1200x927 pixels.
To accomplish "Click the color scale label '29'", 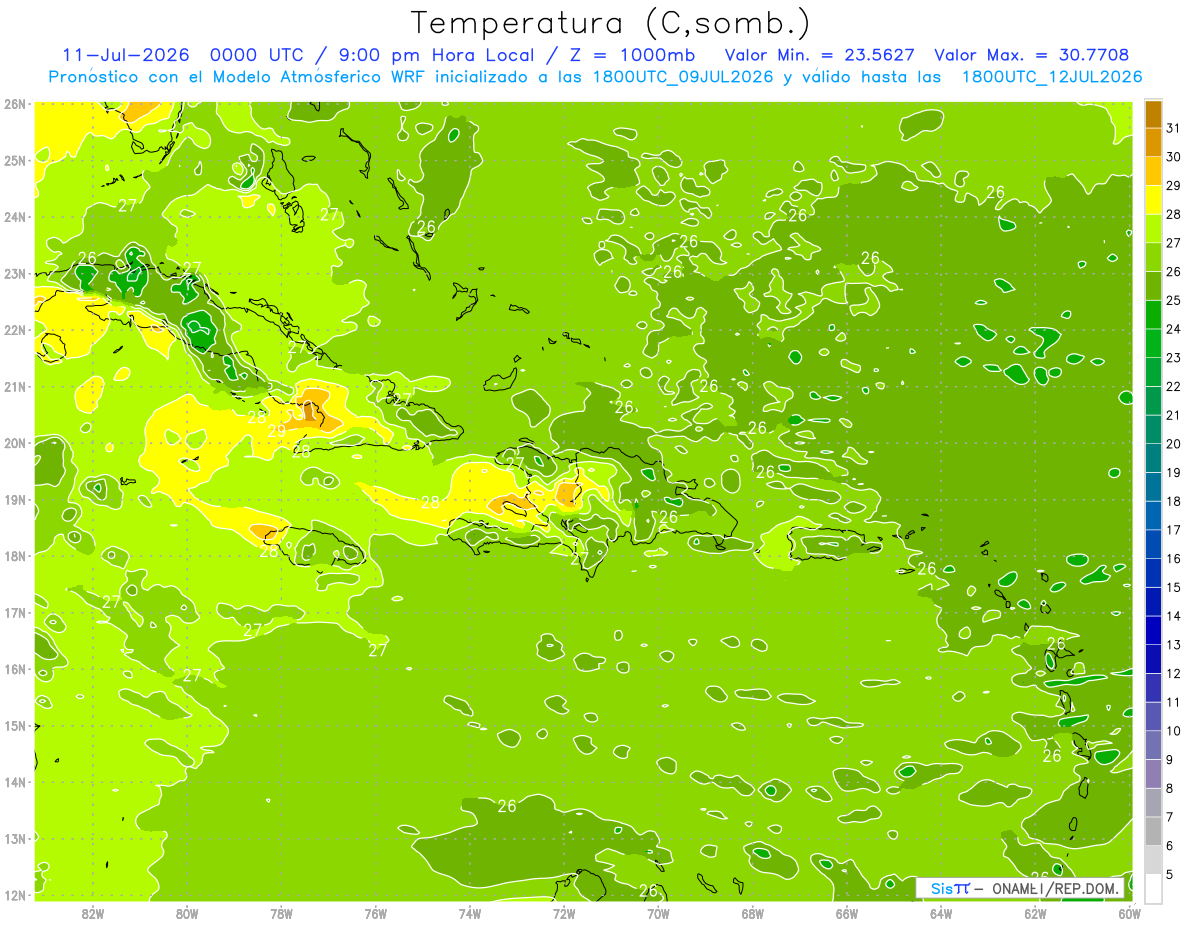I will point(1173,185).
